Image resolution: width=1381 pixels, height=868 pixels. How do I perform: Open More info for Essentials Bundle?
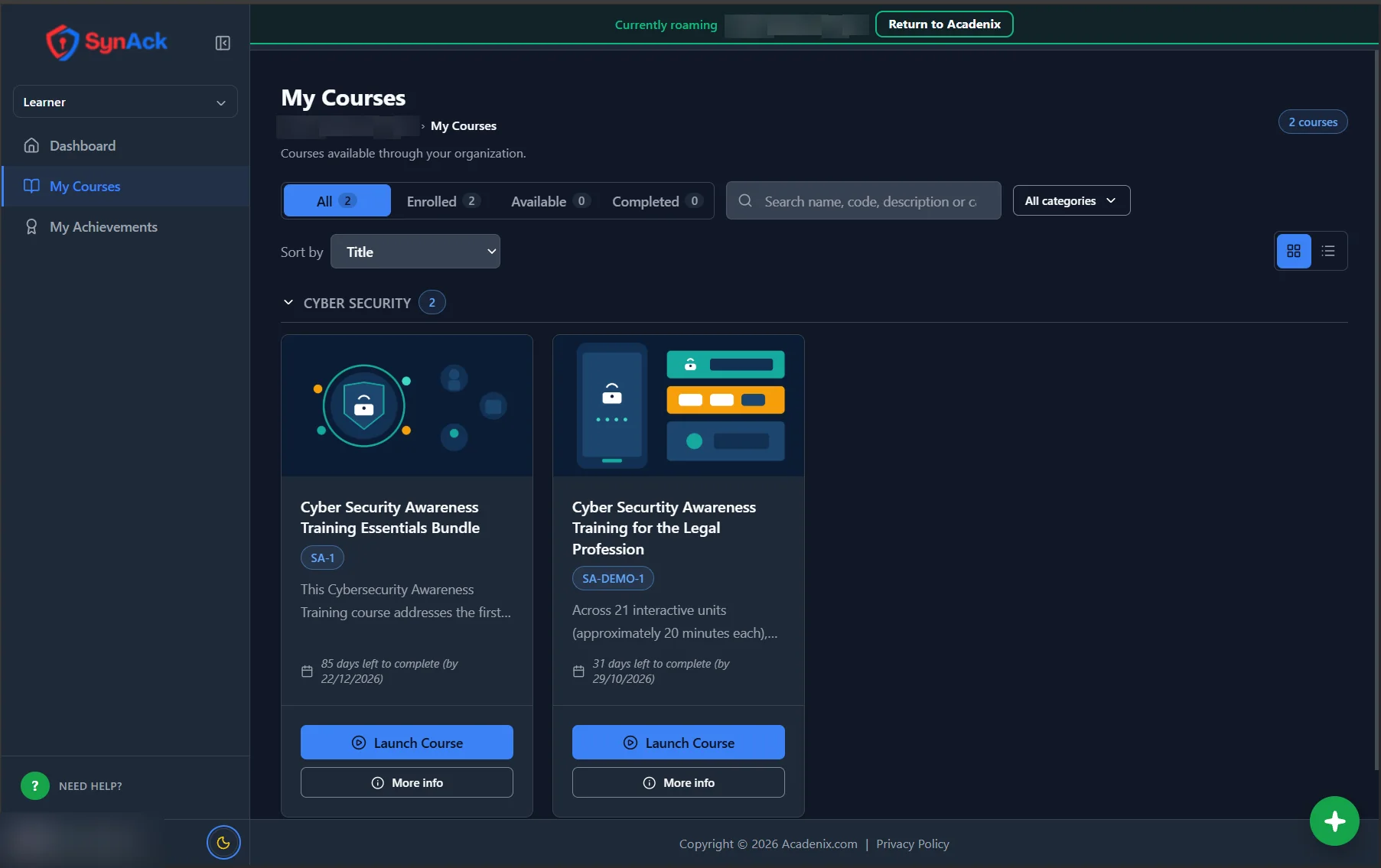[x=407, y=782]
